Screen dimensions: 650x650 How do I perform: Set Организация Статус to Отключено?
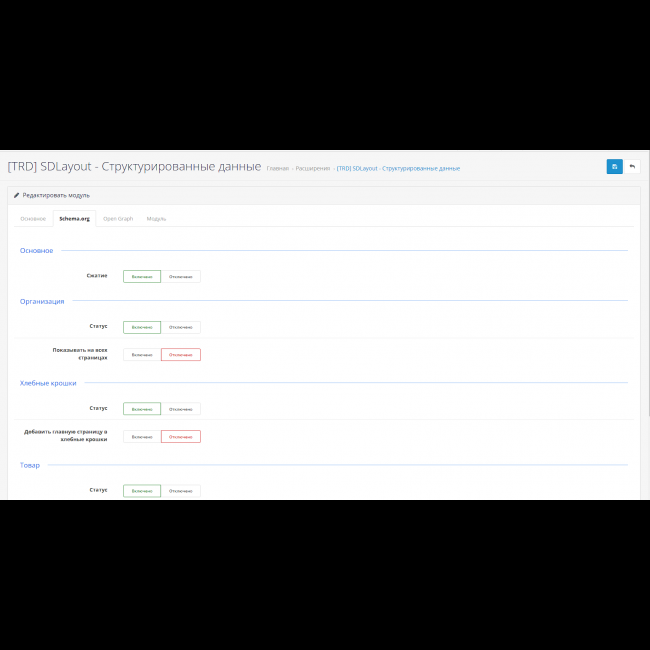(x=180, y=327)
